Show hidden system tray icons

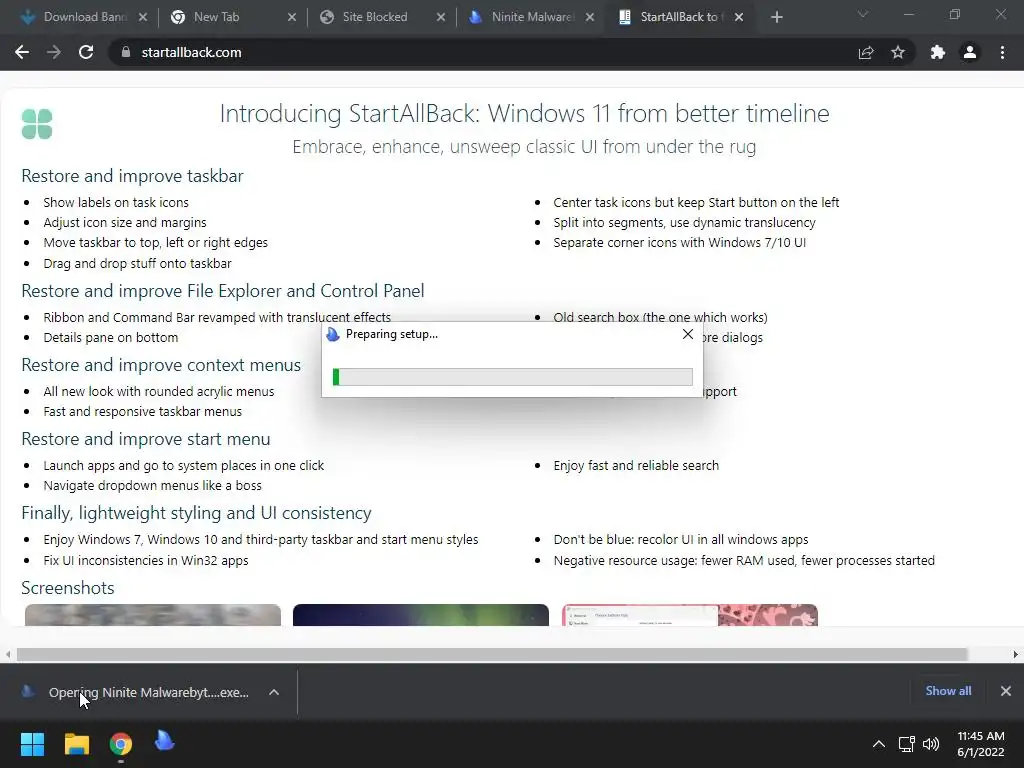tap(879, 744)
